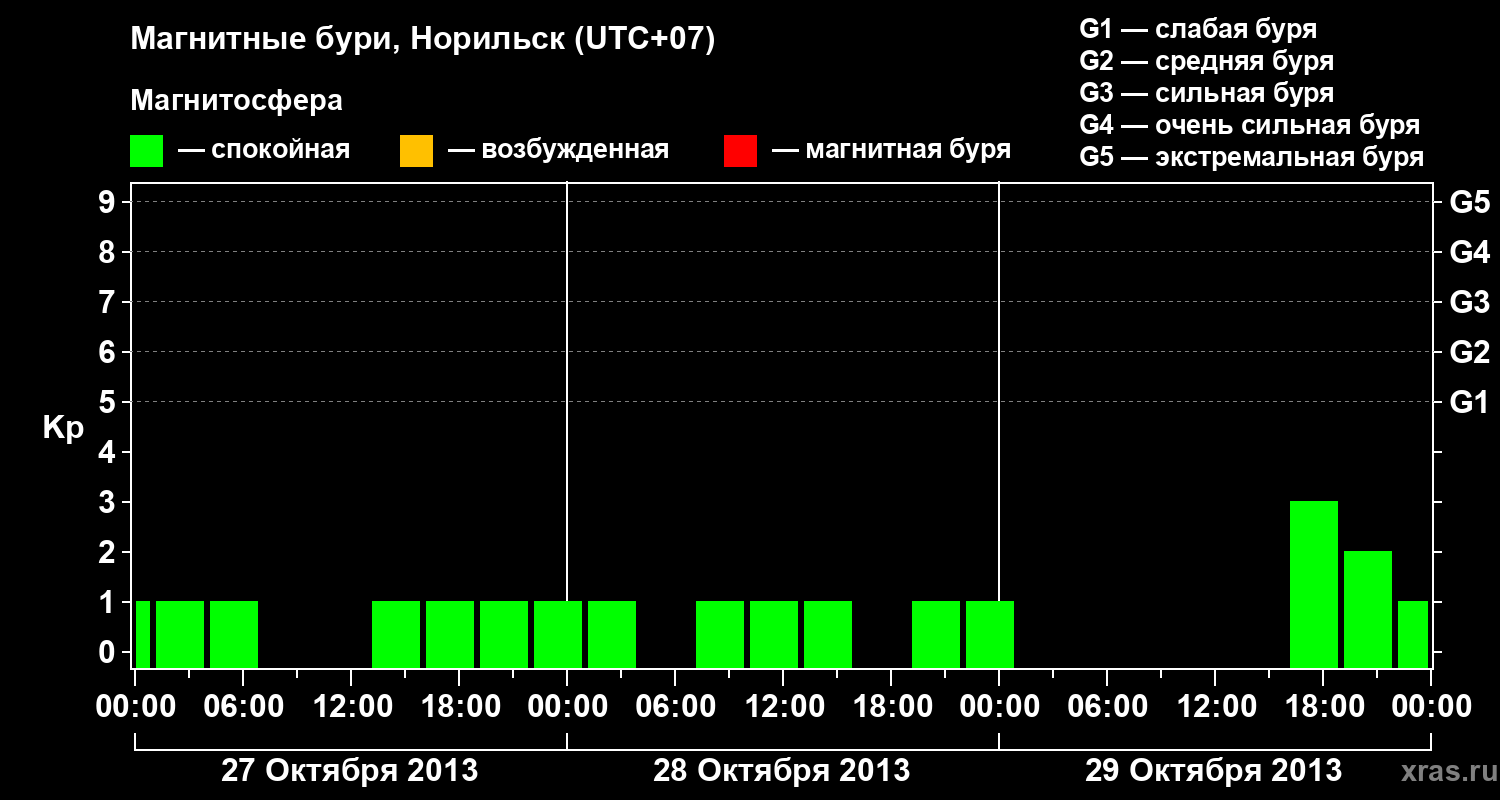Click the bar crossing midnight between 28 and 29 October
The width and height of the screenshot is (1500, 800).
tap(990, 634)
